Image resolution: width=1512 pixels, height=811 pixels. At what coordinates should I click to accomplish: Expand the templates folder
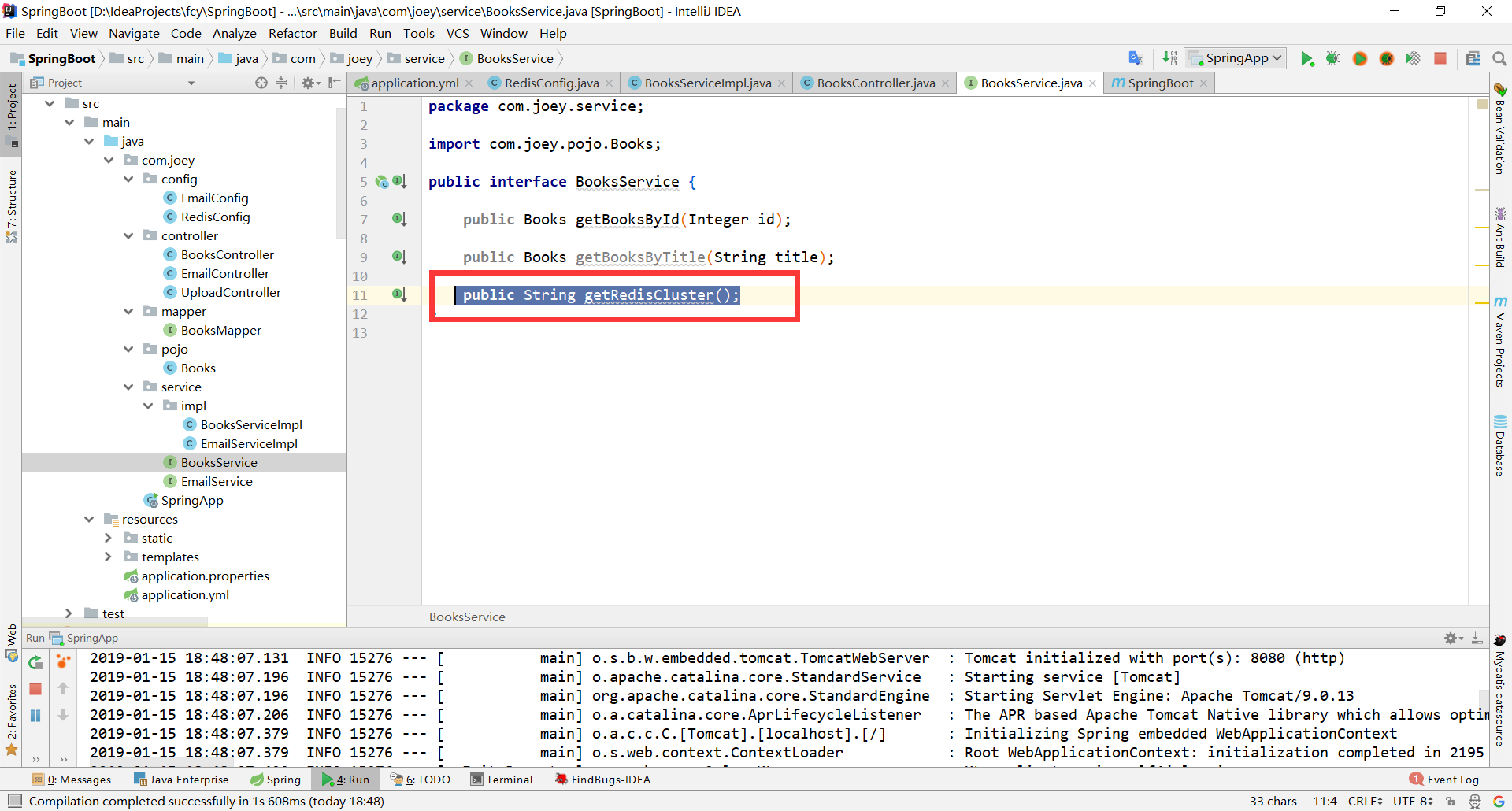109,557
